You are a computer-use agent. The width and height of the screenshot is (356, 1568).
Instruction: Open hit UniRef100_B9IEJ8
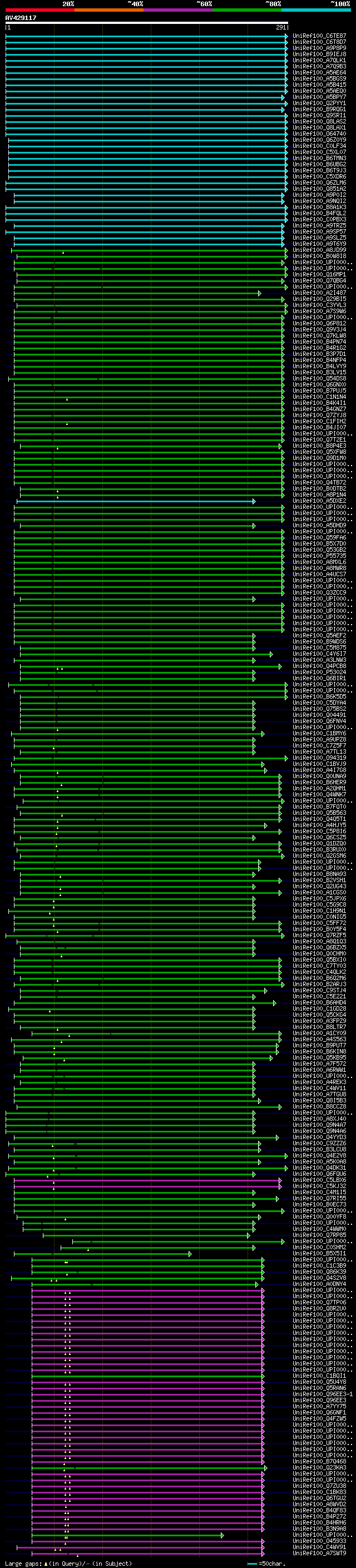click(x=319, y=54)
